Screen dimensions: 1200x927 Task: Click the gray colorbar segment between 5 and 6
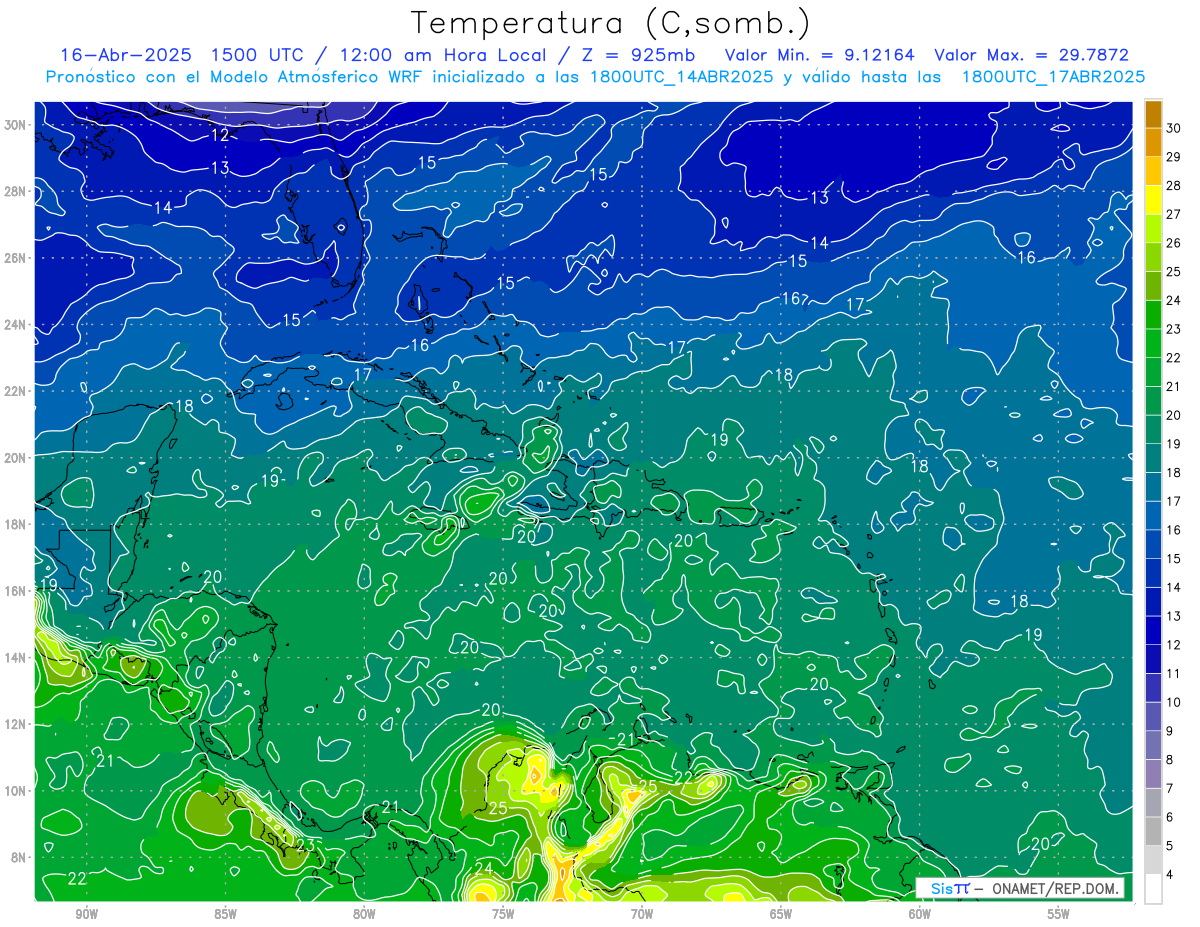1153,831
